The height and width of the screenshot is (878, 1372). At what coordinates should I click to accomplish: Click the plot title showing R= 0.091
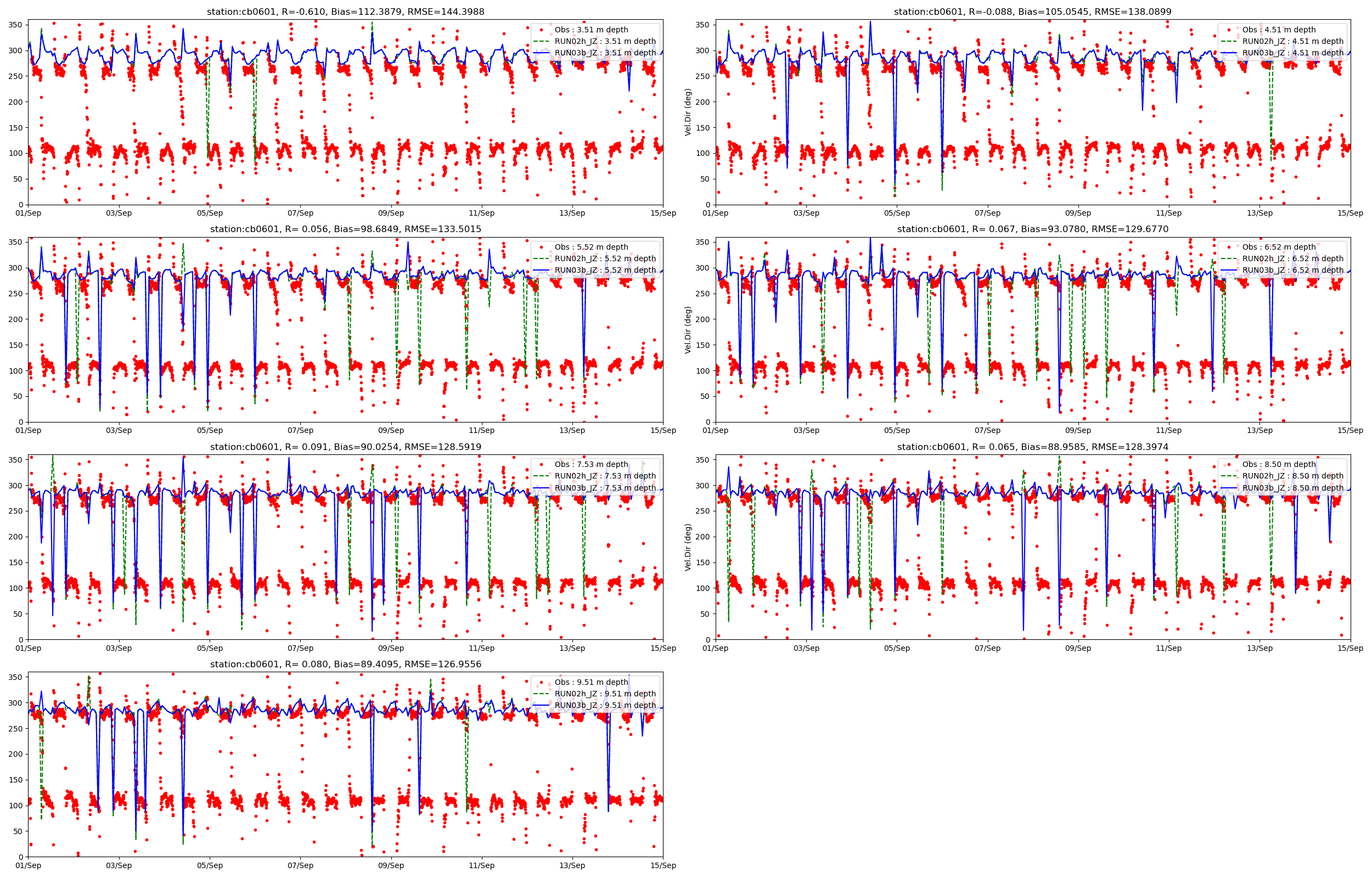(345, 447)
